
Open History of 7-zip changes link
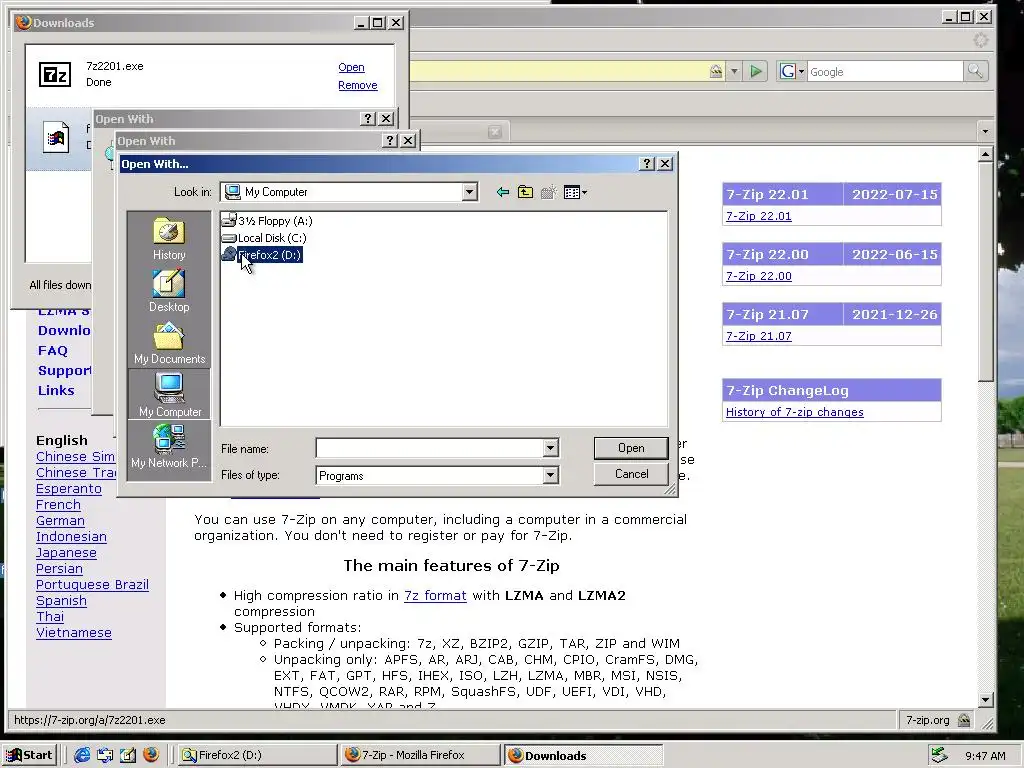794,412
